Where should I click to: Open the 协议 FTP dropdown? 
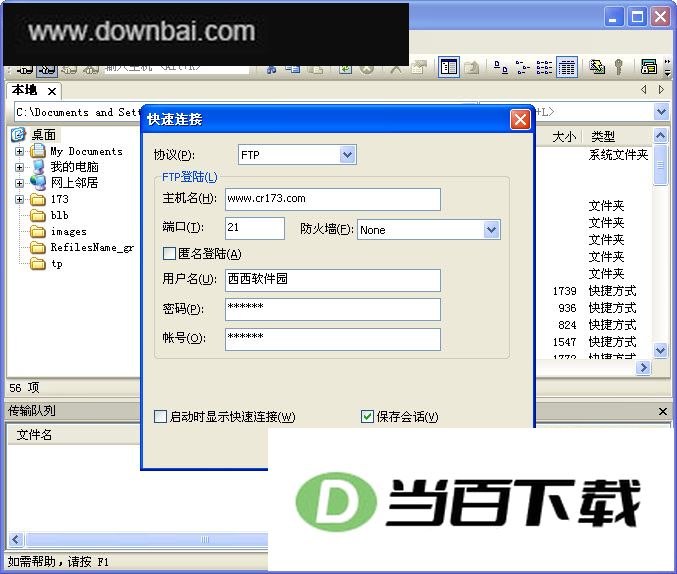click(348, 155)
